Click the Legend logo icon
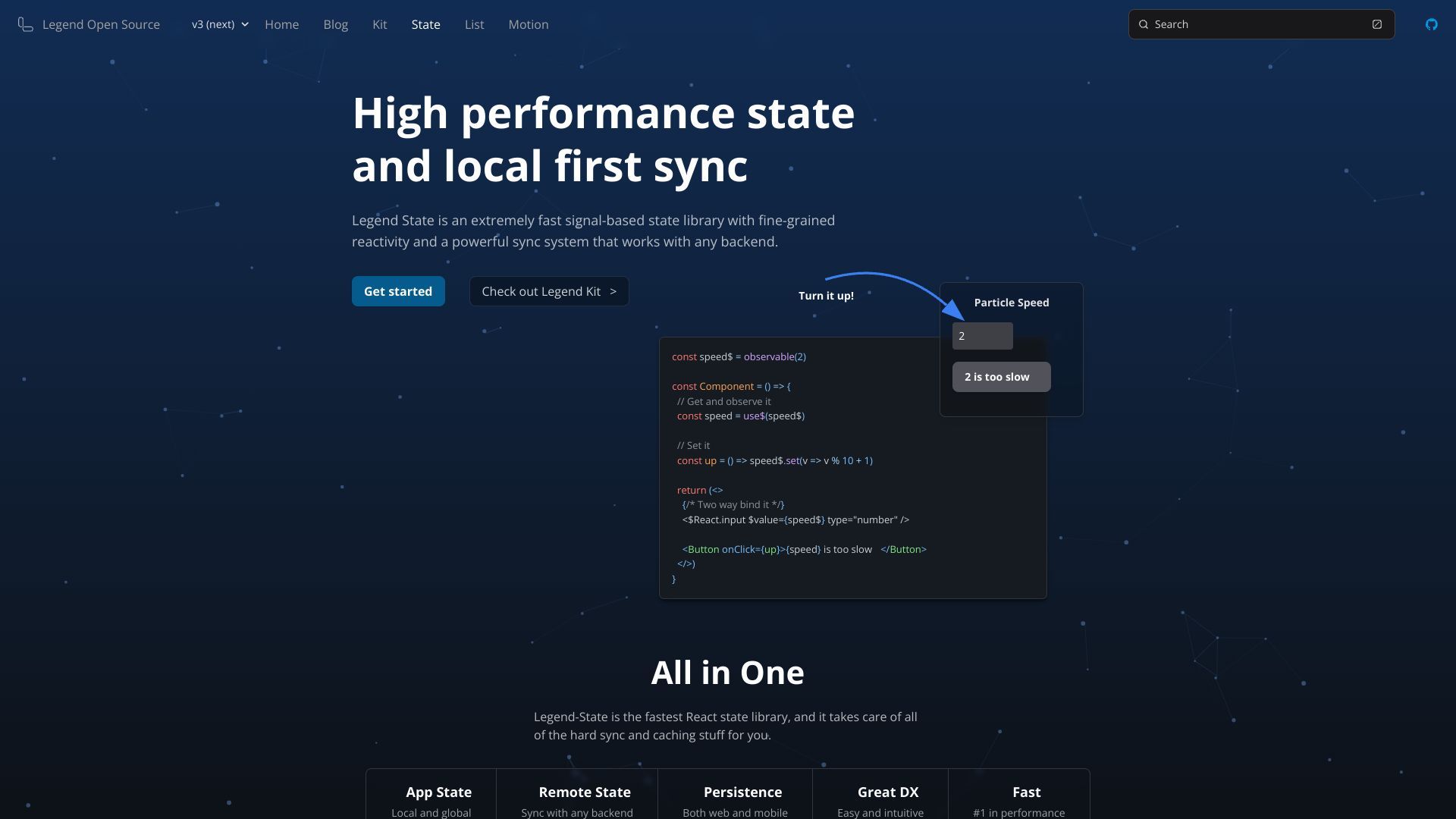Image resolution: width=1456 pixels, height=819 pixels. point(26,25)
